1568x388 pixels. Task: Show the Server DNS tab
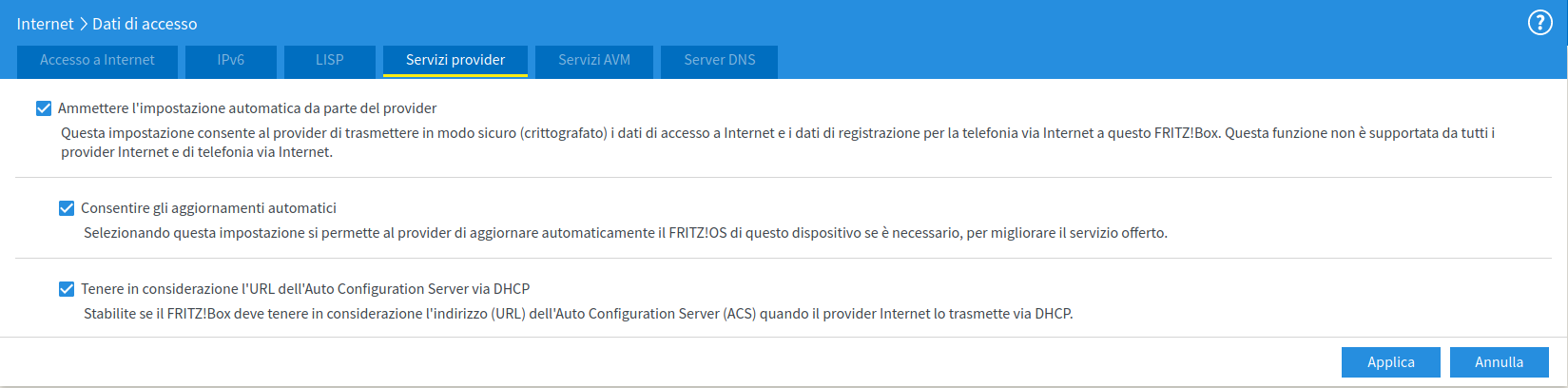click(x=720, y=60)
